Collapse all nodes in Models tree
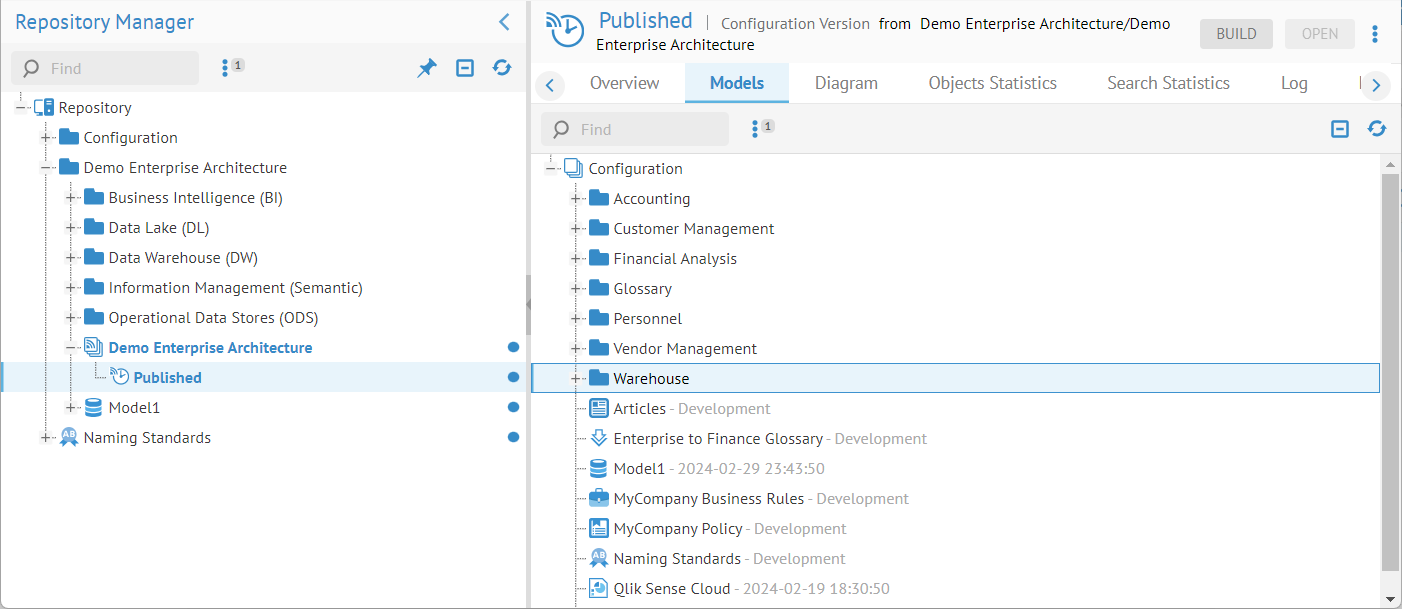This screenshot has height=609, width=1402. [1340, 129]
